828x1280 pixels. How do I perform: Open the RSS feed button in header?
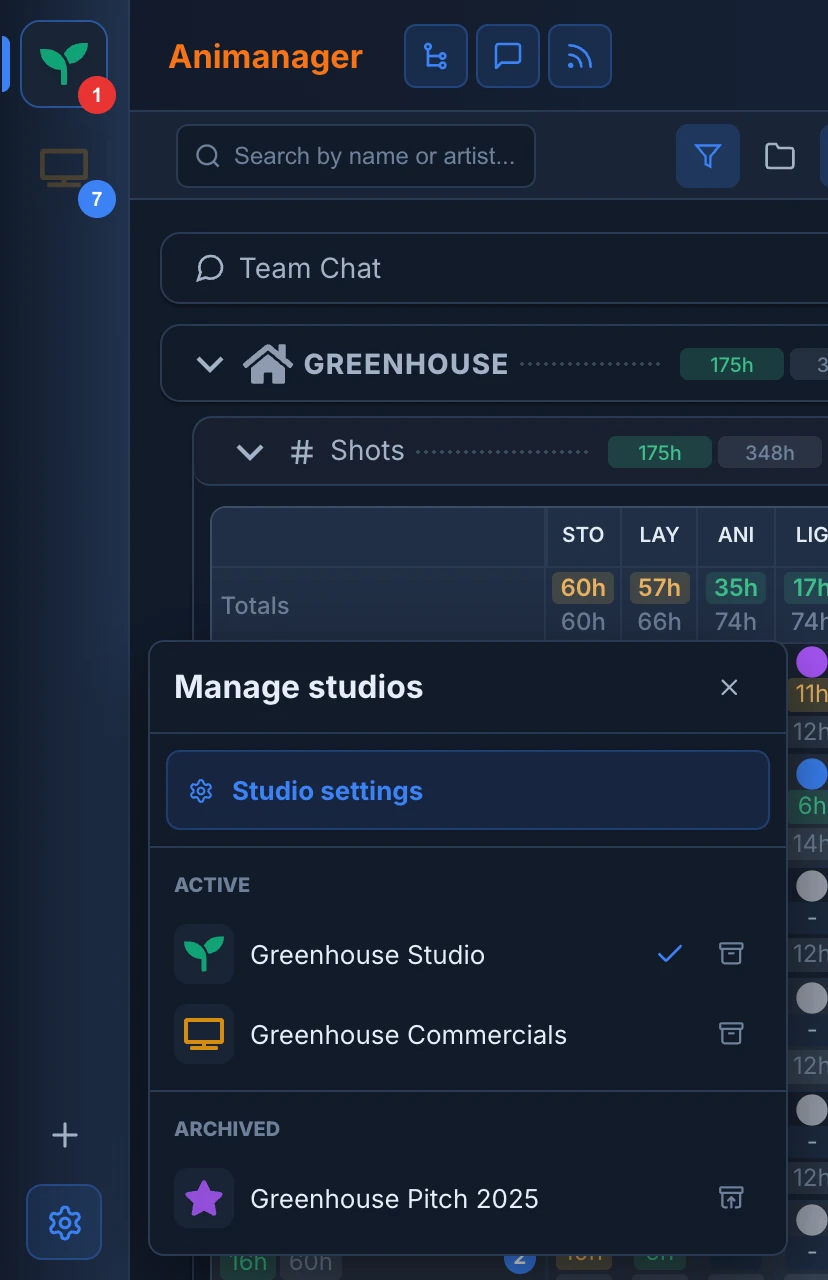[x=580, y=56]
